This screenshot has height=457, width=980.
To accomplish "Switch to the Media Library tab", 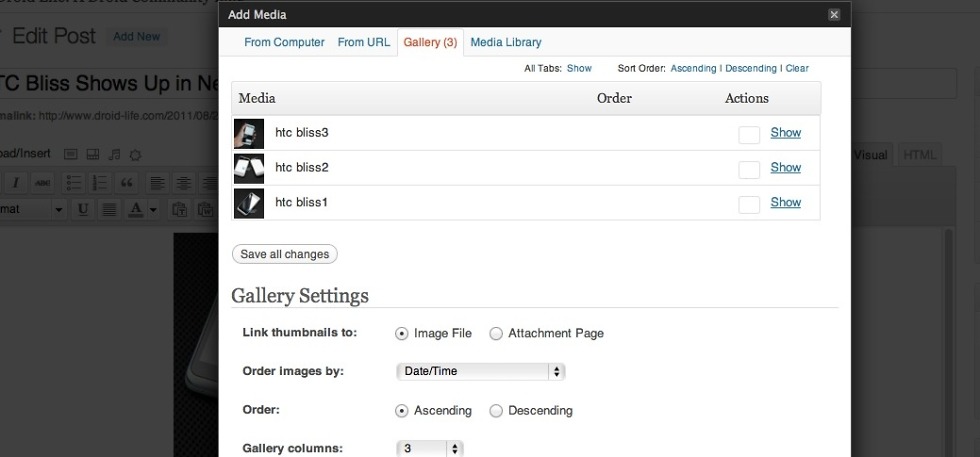I will (x=506, y=42).
